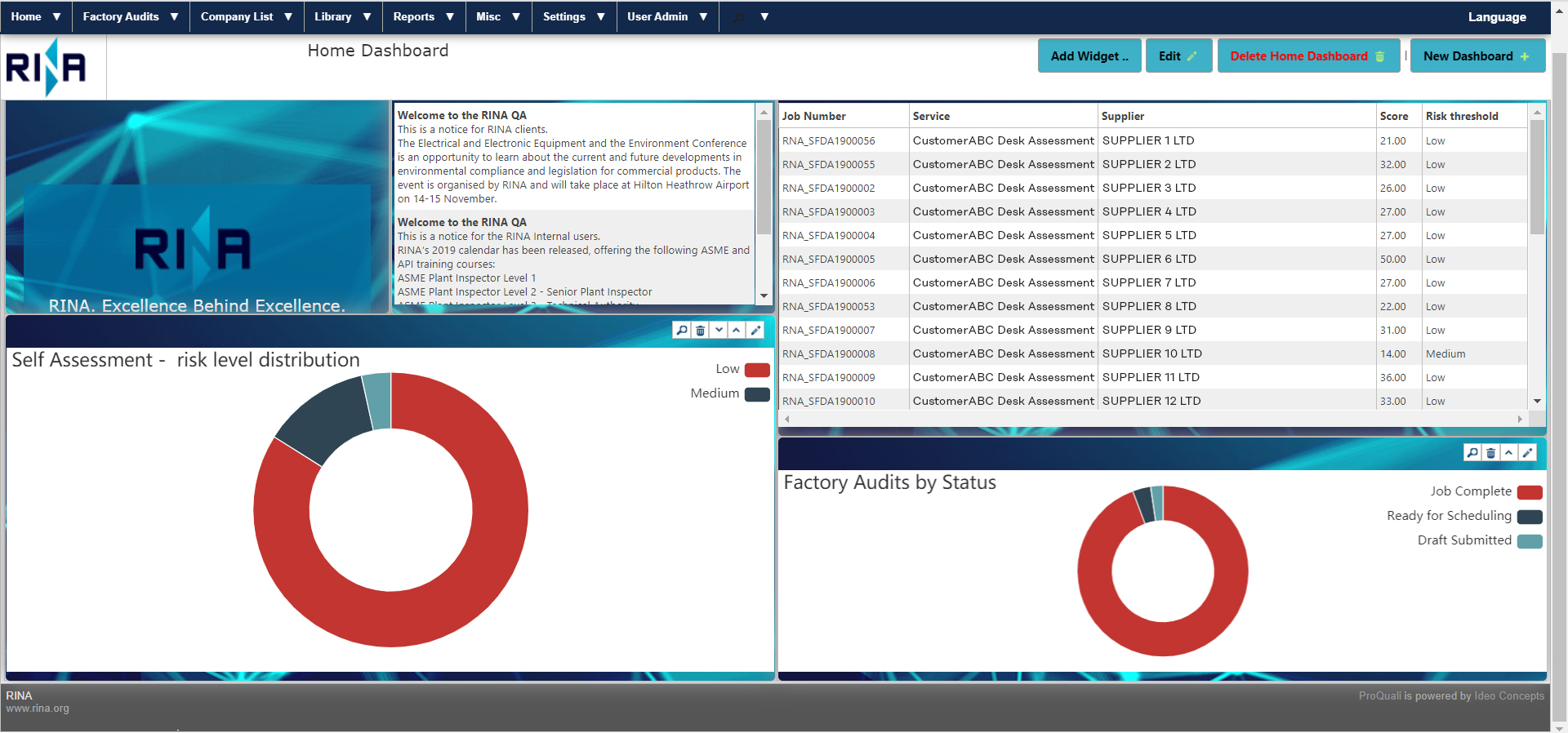Screen dimensions: 1568x733
Task: Move Factory Audits by Status widget up
Action: (1508, 453)
